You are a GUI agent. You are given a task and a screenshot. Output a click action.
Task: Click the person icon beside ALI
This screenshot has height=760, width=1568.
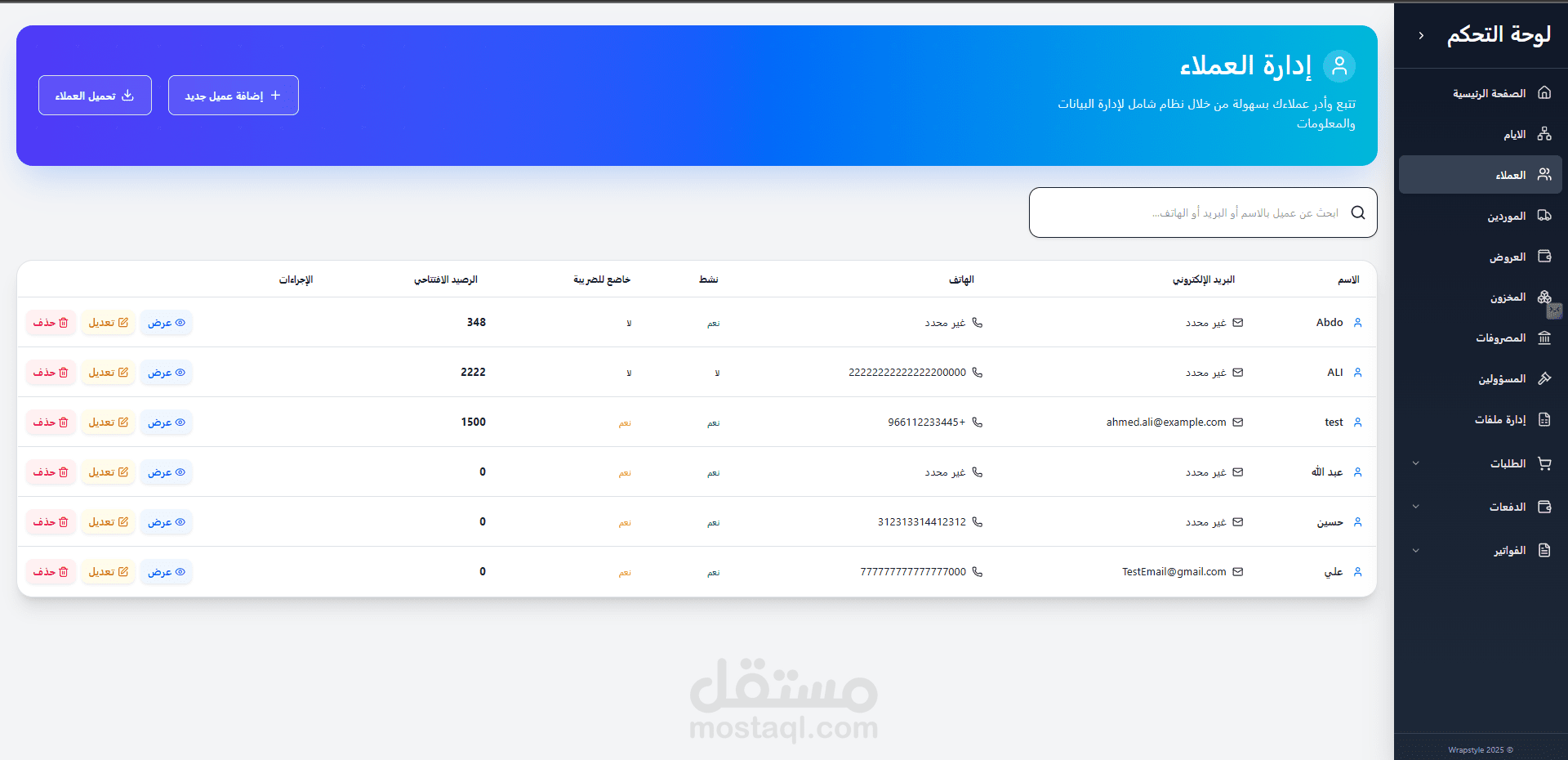[x=1358, y=373]
